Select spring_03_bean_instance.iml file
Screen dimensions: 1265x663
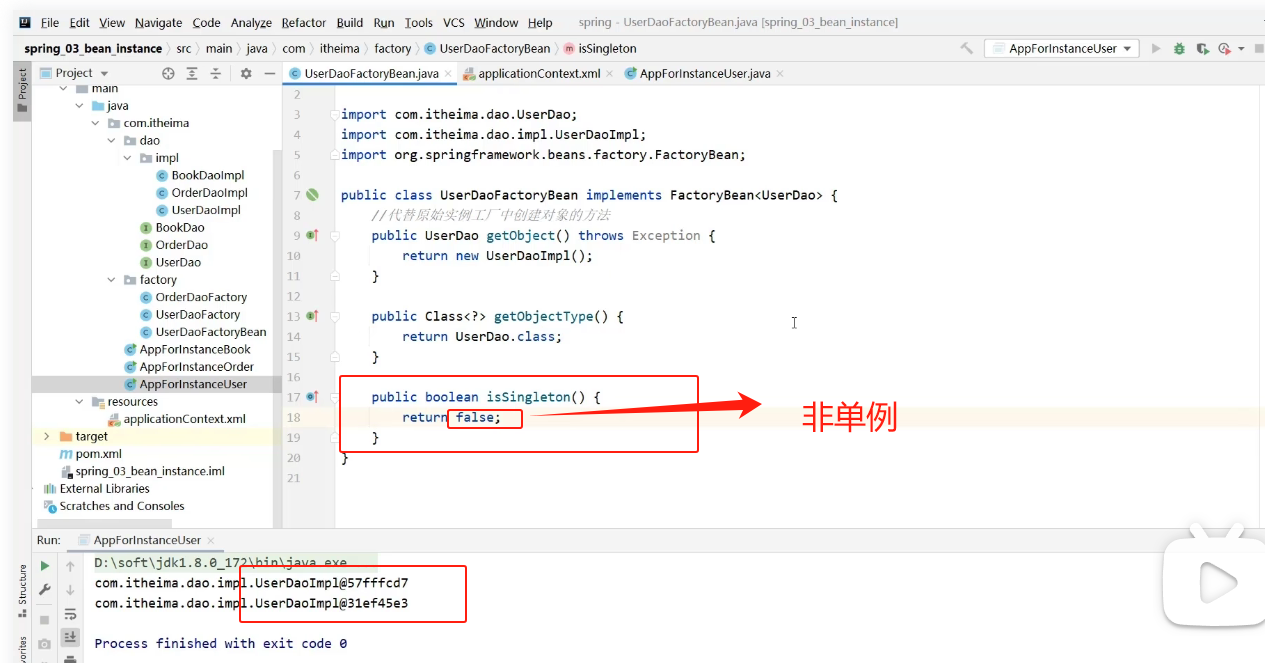150,471
